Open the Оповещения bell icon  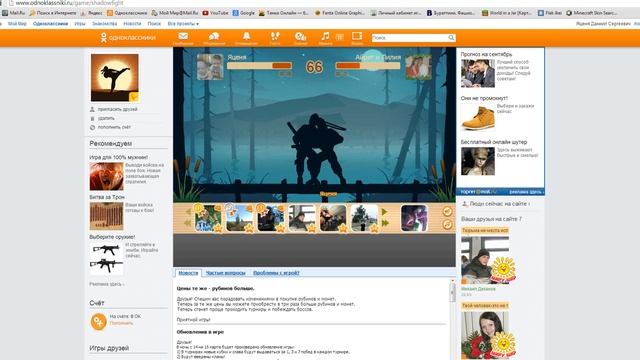(246, 36)
